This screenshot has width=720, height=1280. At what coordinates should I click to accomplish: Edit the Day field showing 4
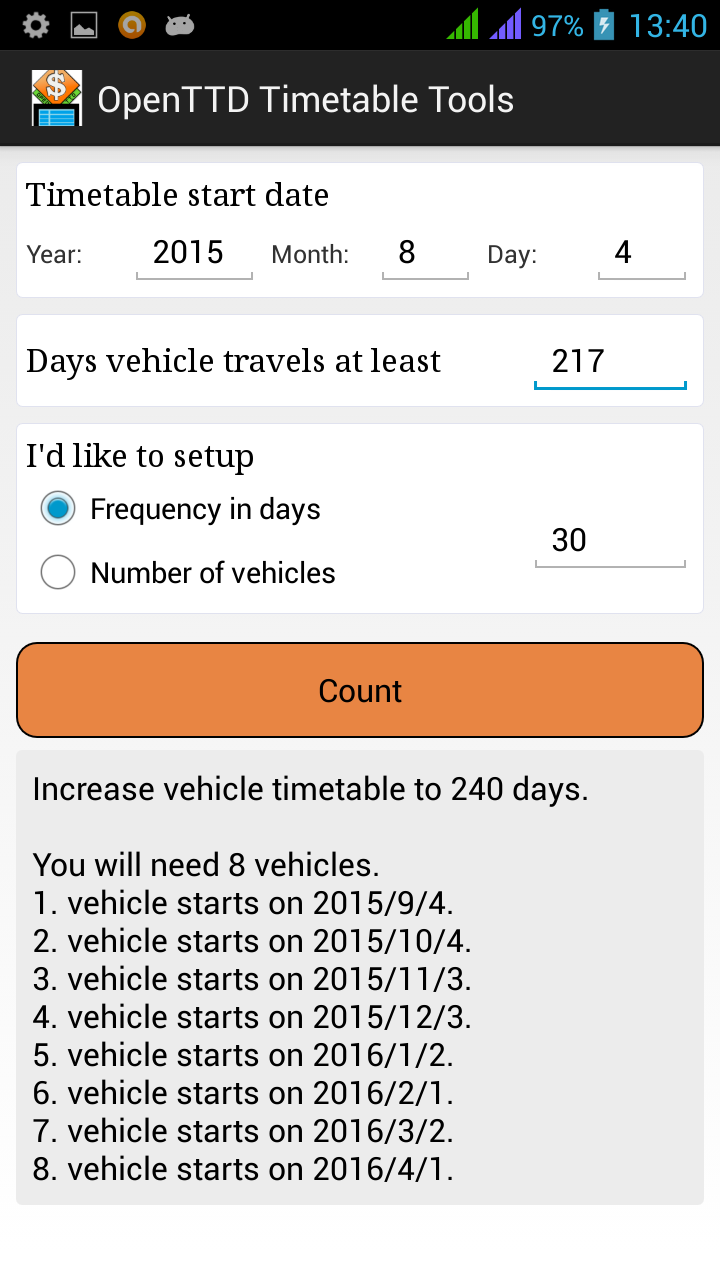pyautogui.click(x=641, y=254)
